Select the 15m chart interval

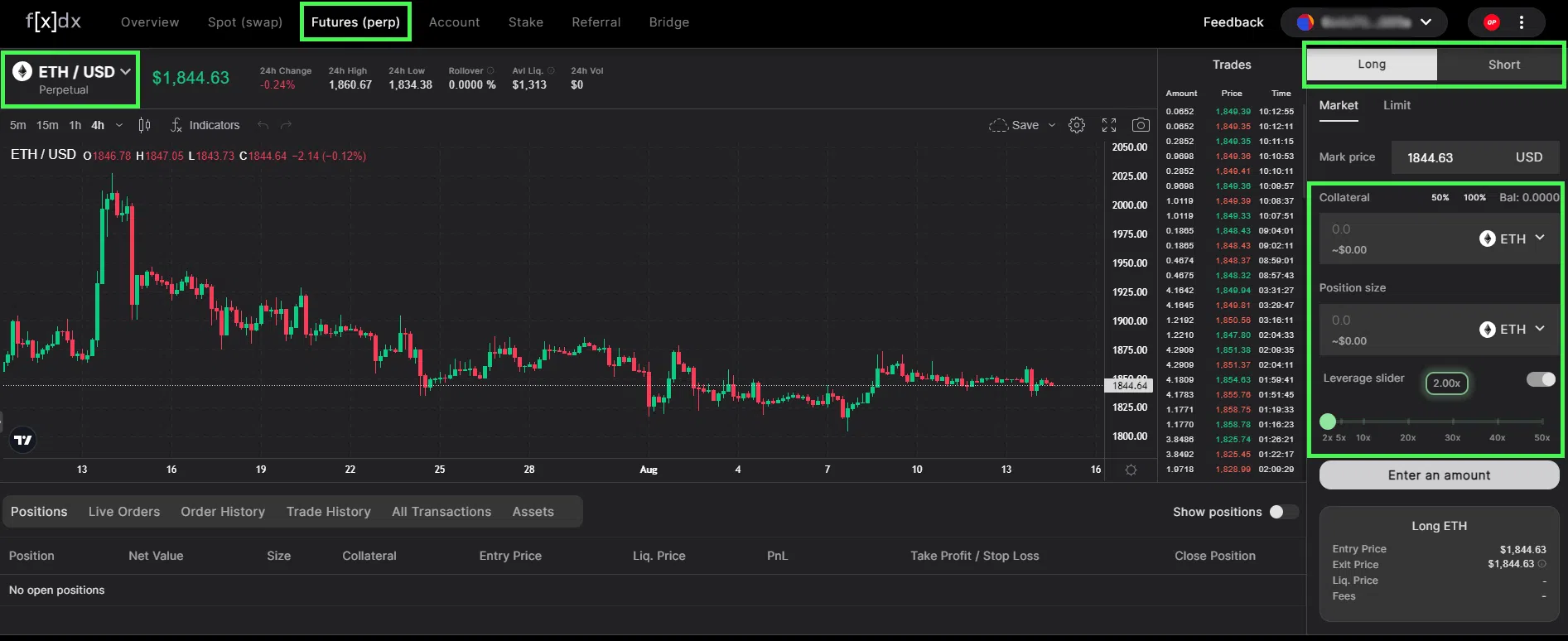(x=47, y=125)
